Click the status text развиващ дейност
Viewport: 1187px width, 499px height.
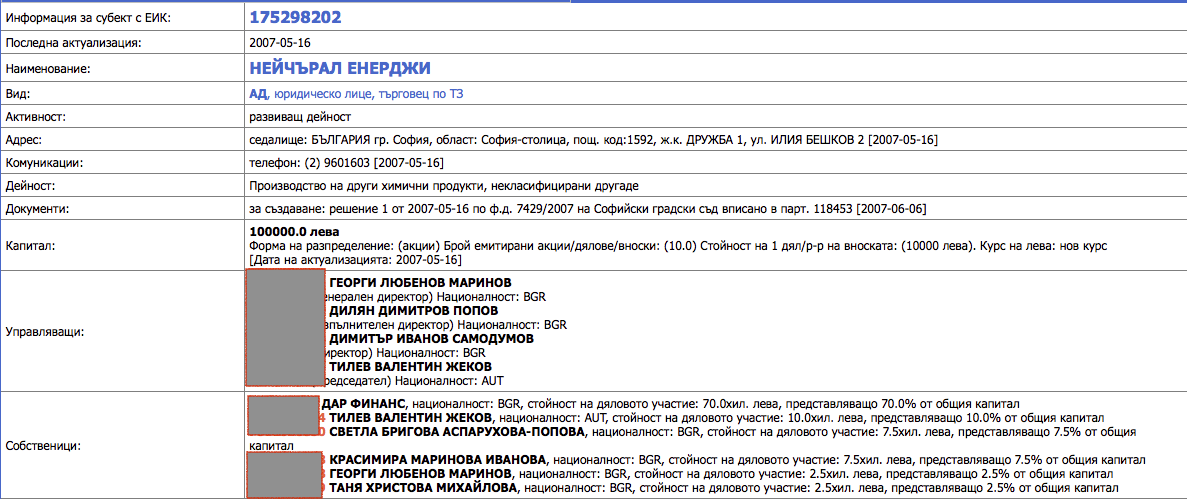pos(300,117)
